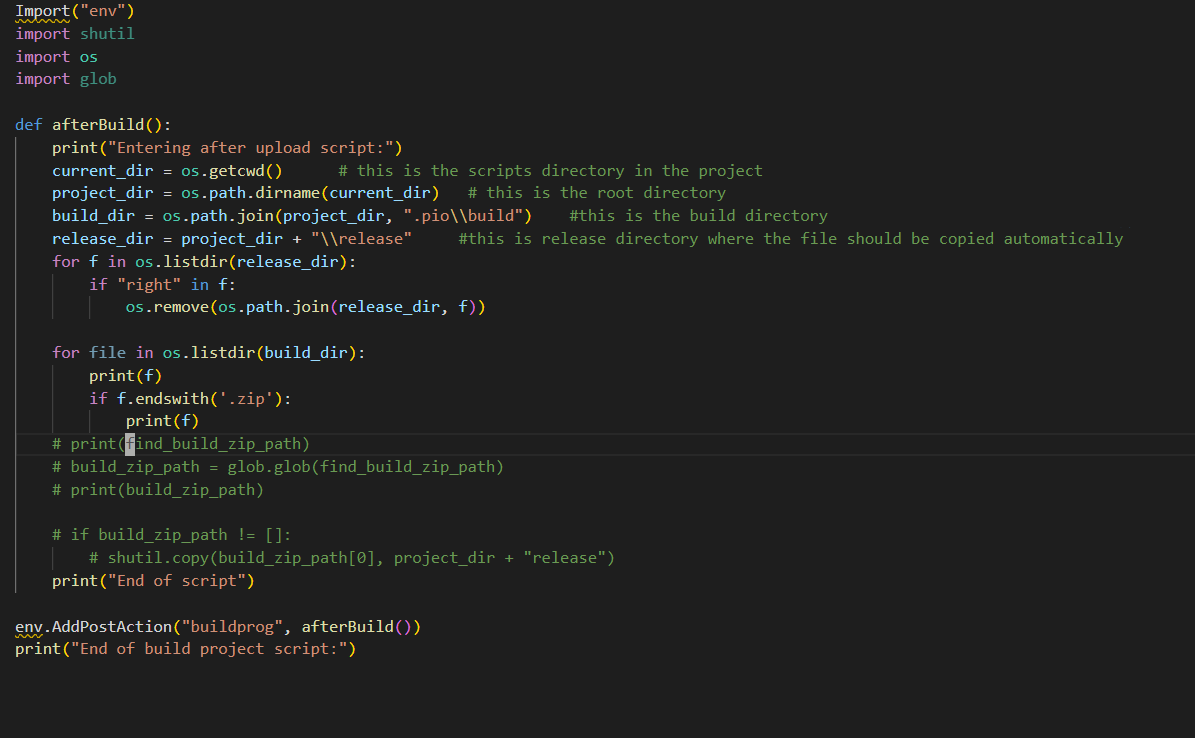
Task: Click the "import glob" statement
Action: (66, 79)
